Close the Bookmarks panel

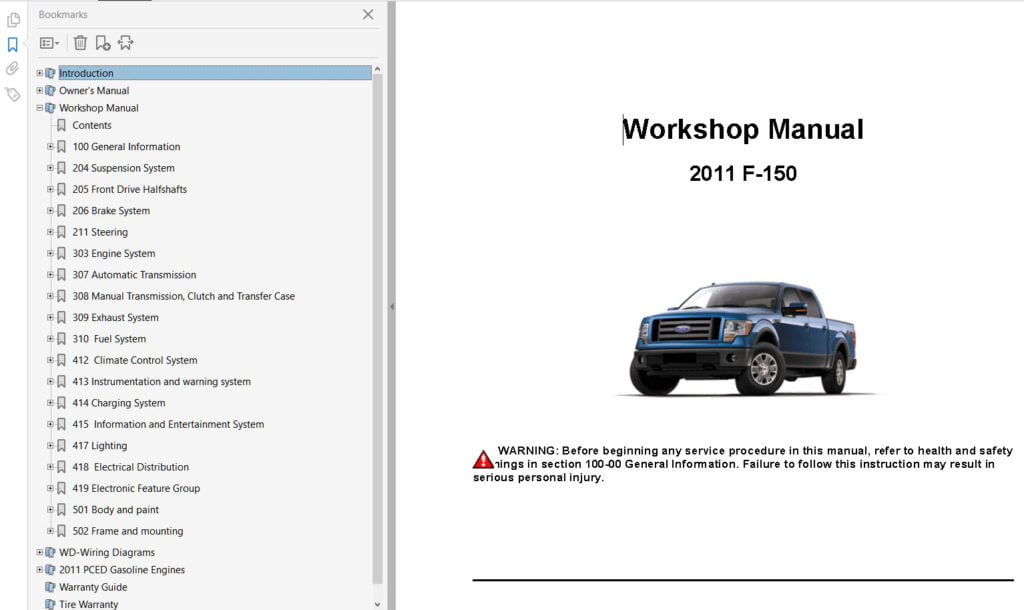pos(367,15)
